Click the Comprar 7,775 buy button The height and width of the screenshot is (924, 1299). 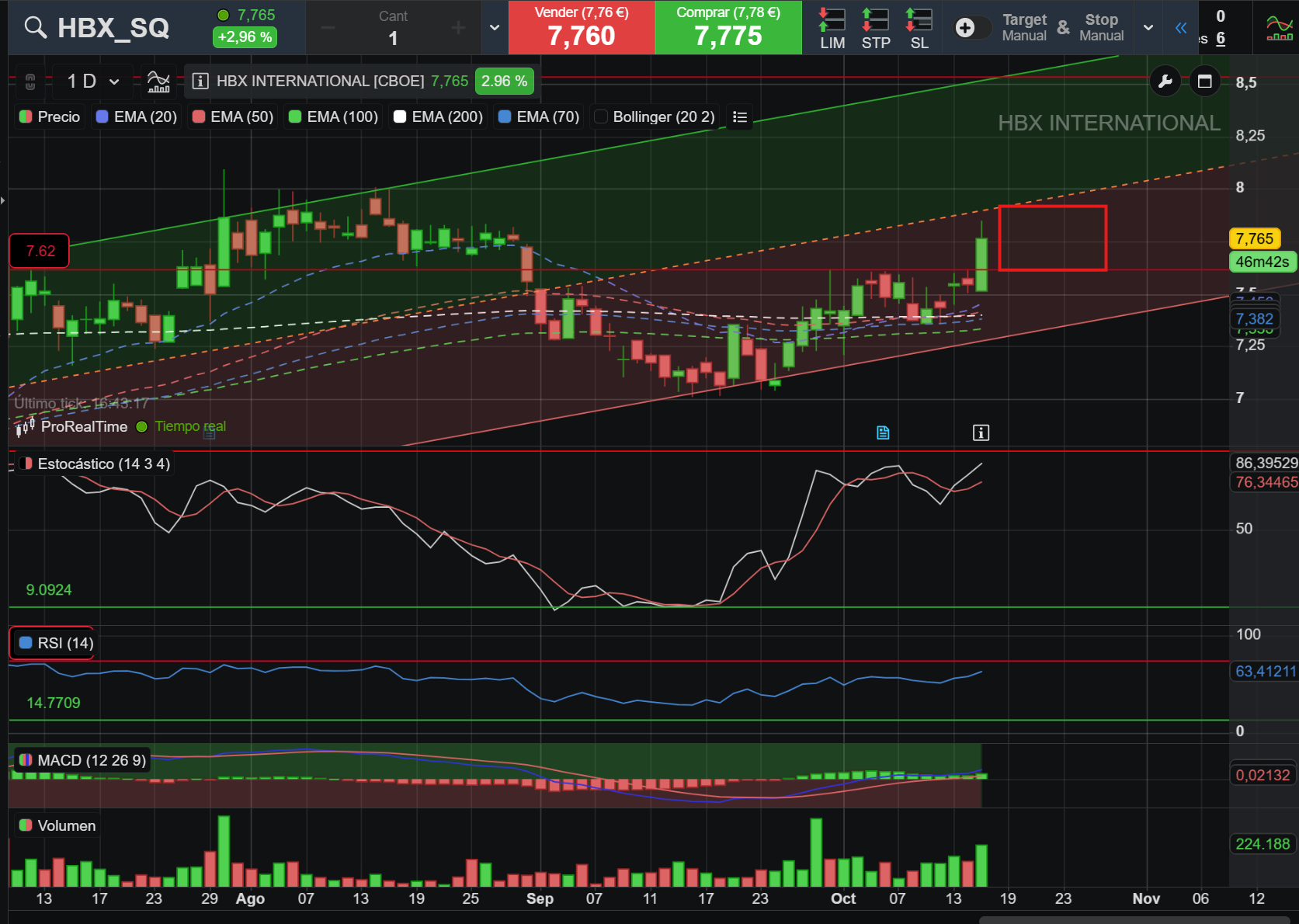click(728, 27)
